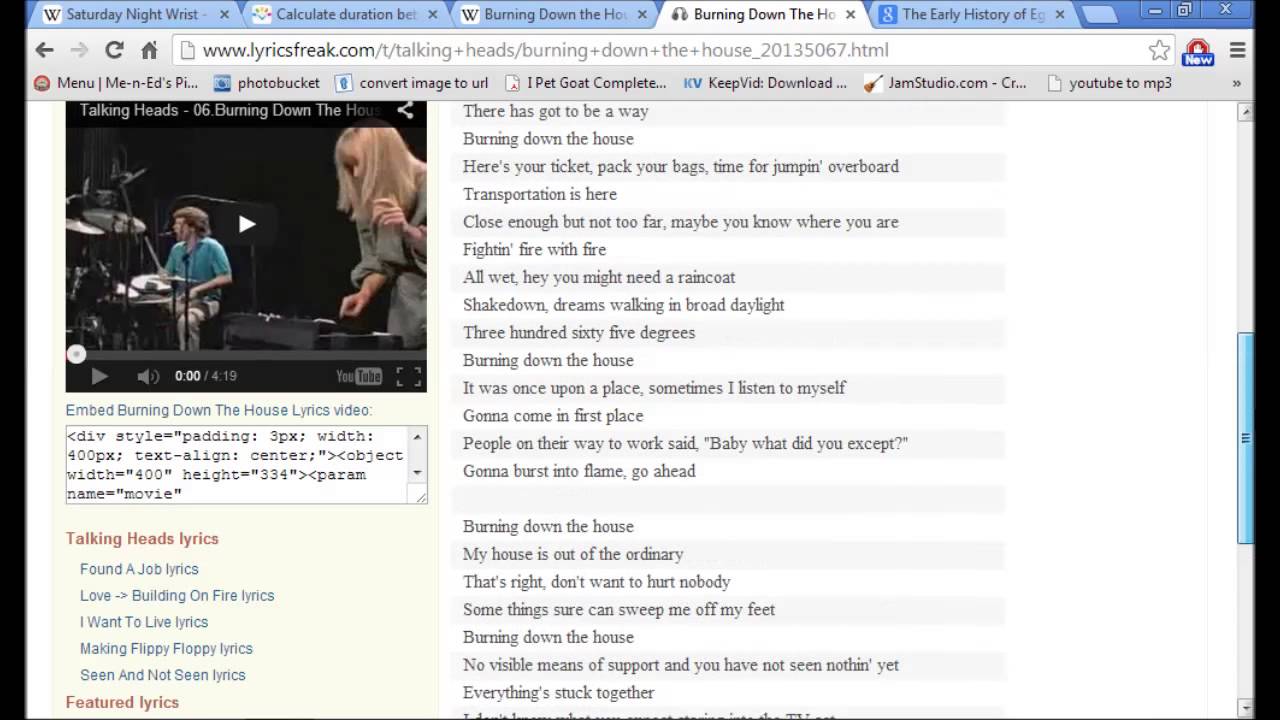Close the Early History of Egypt tab
The width and height of the screenshot is (1280, 720).
1060,15
